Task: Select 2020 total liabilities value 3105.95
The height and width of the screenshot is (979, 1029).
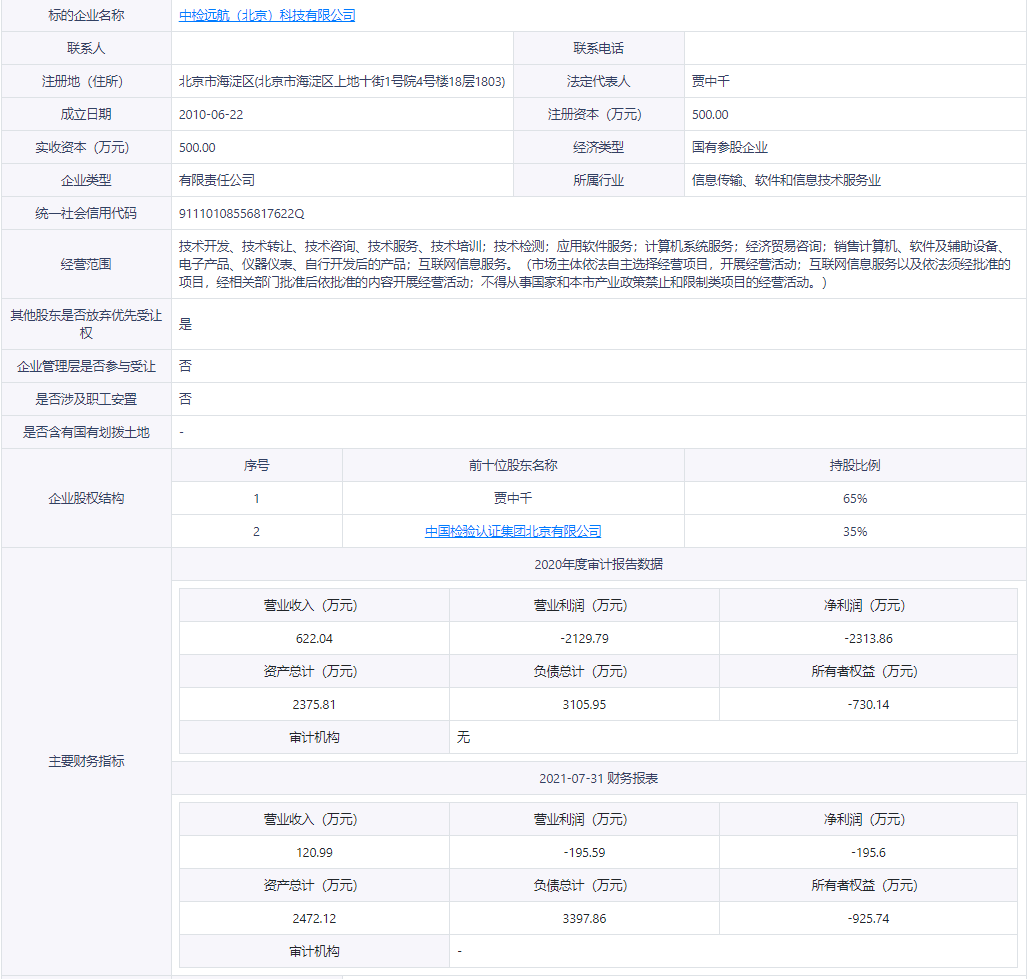Action: (x=584, y=704)
